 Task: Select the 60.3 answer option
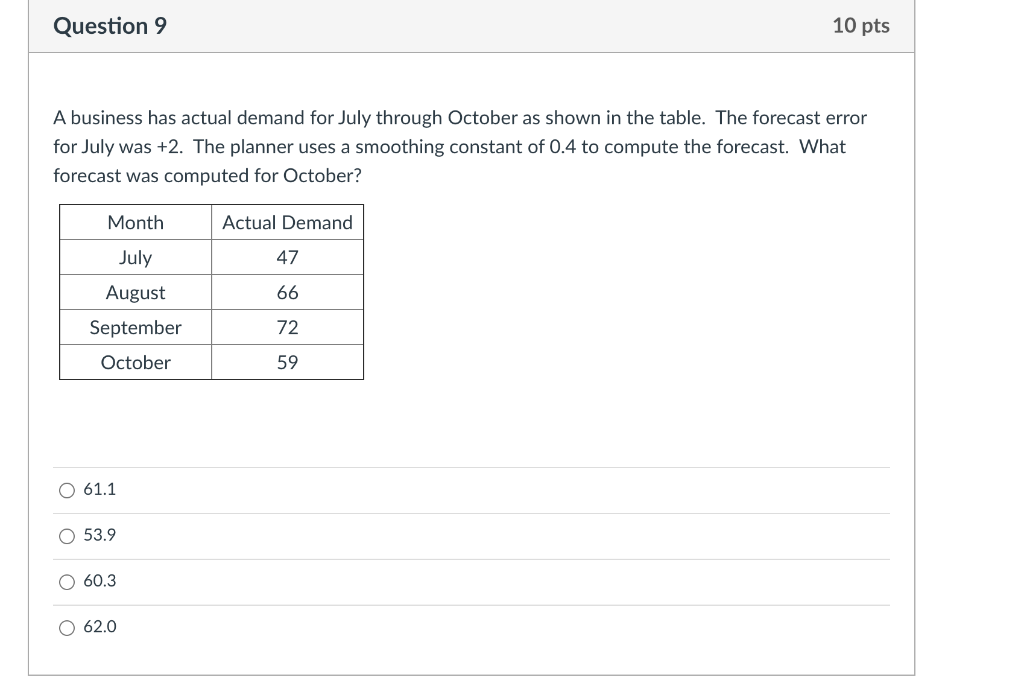[66, 582]
